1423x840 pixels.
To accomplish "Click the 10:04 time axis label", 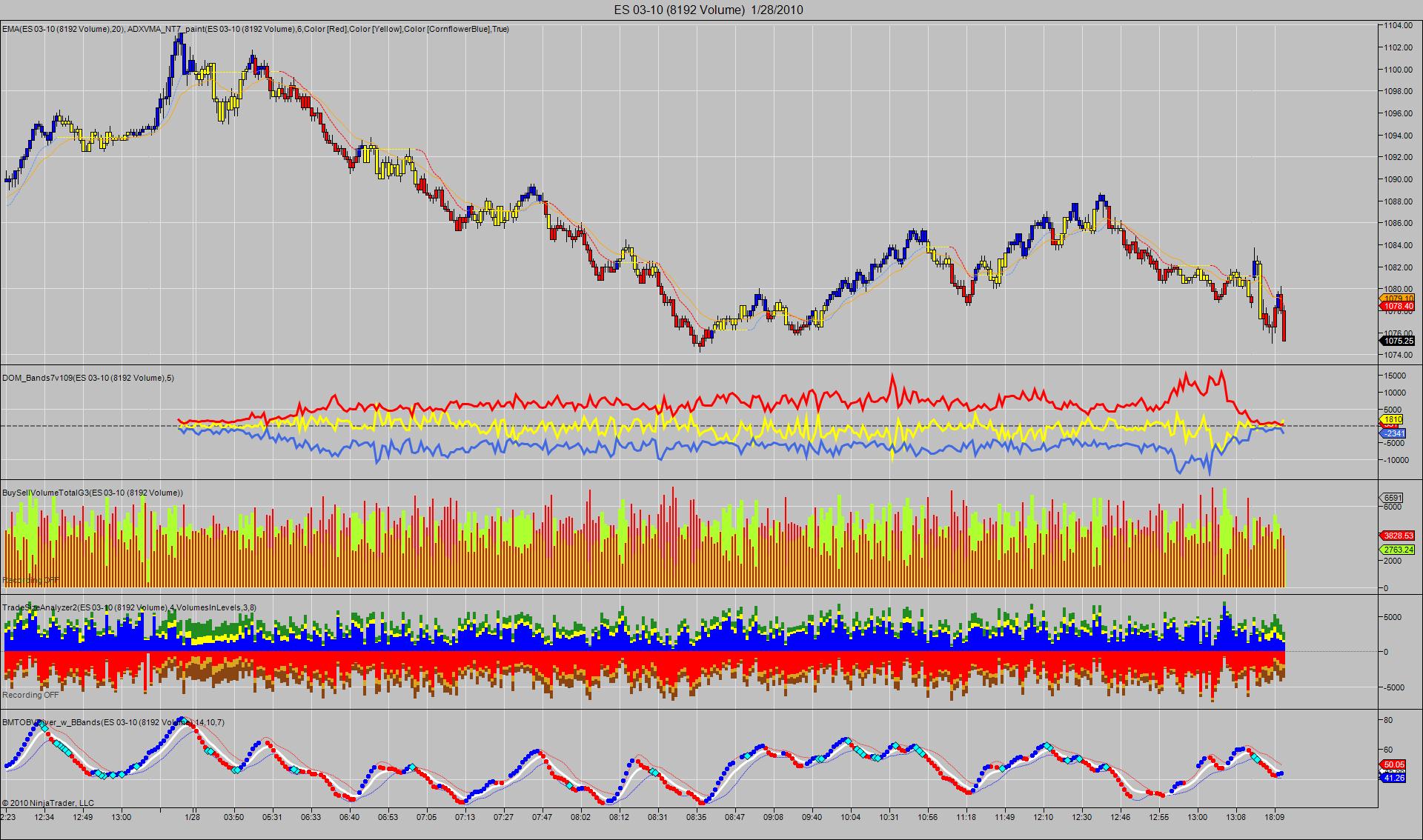I will coord(850,818).
